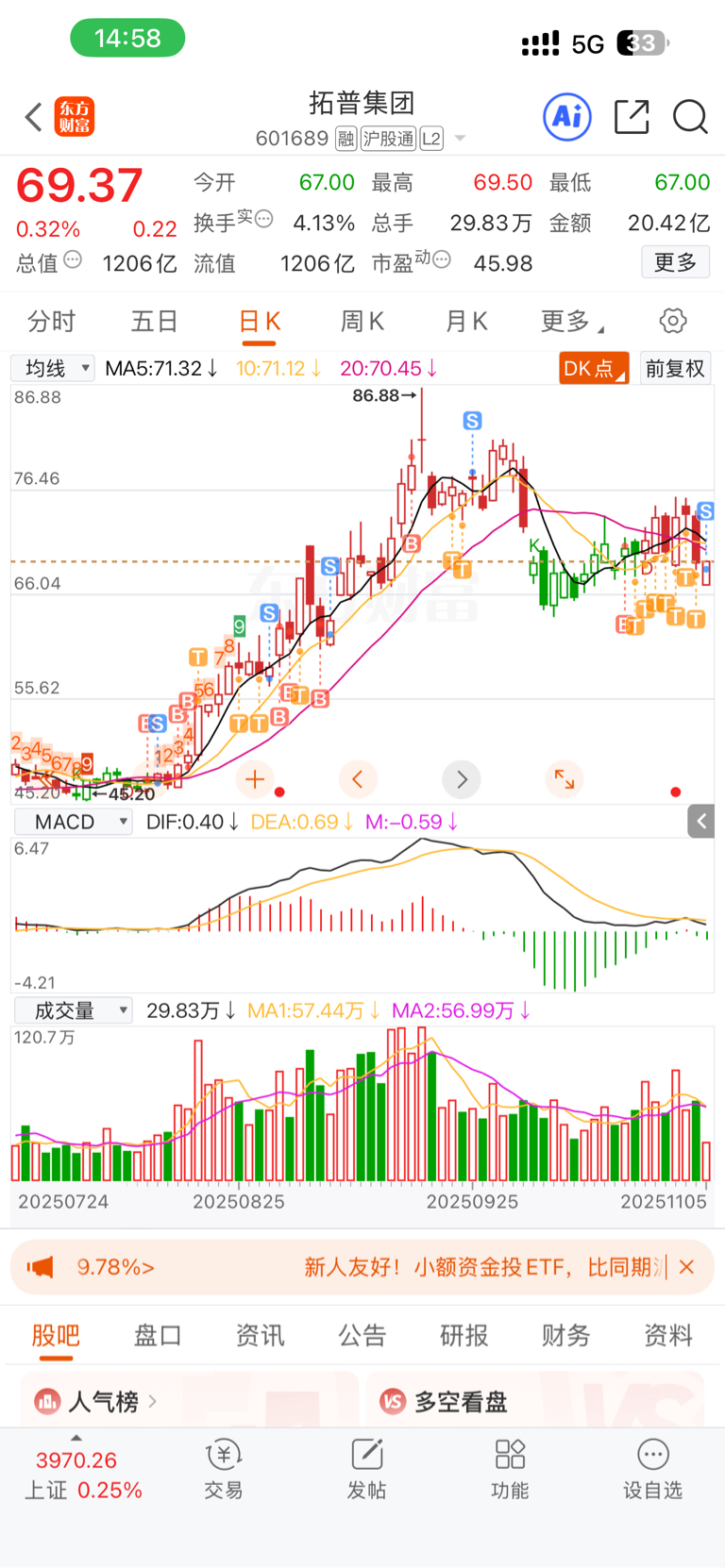Tap MA1:57.44万 volume reading
This screenshot has width=725, height=1568.
click(313, 1010)
